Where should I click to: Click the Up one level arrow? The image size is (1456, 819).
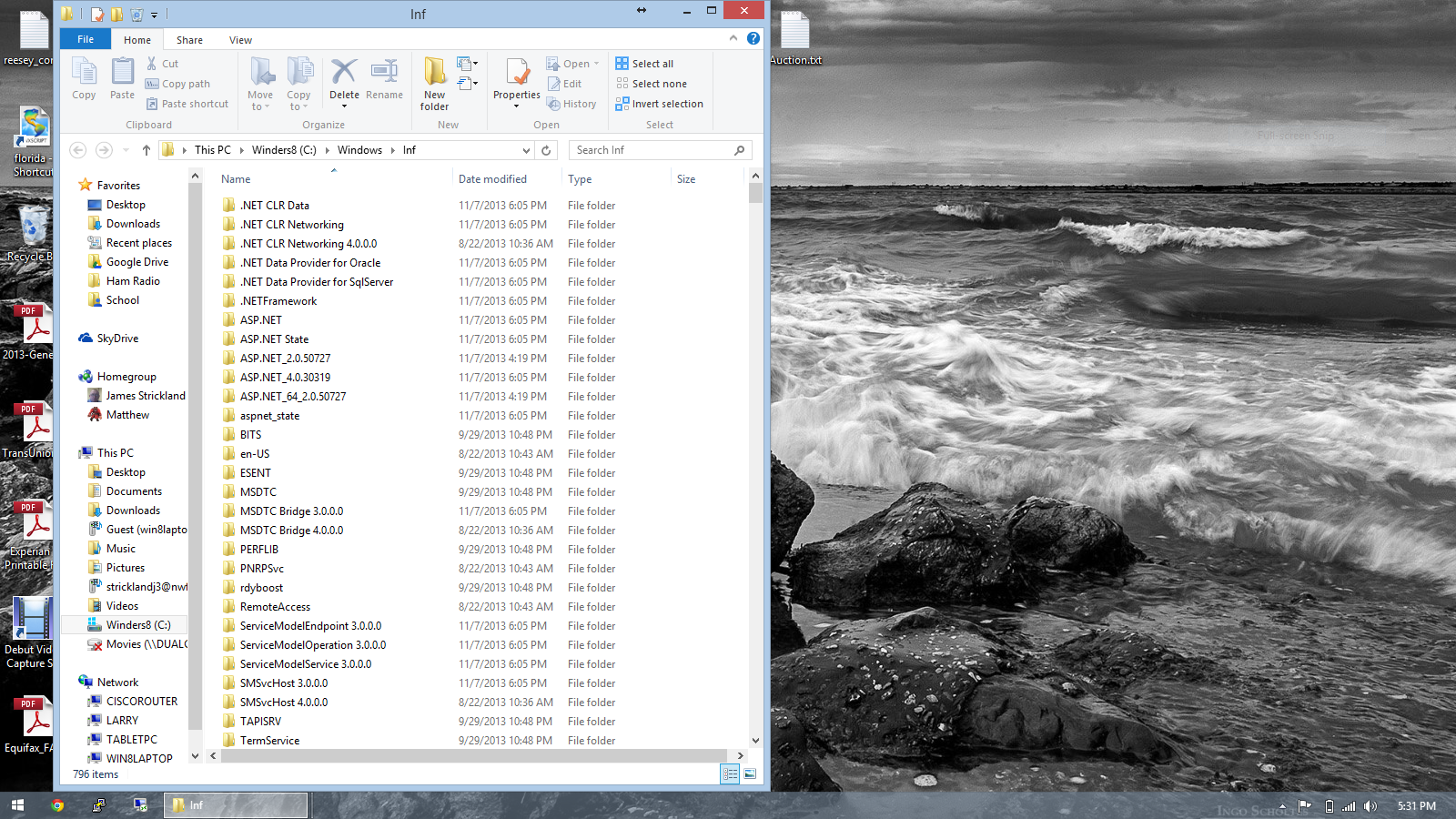pyautogui.click(x=146, y=150)
